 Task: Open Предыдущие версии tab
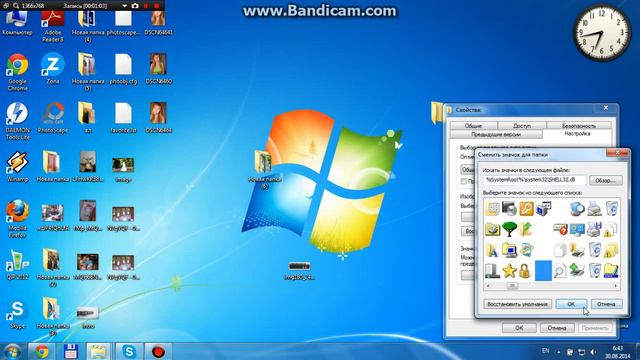pyautogui.click(x=496, y=134)
